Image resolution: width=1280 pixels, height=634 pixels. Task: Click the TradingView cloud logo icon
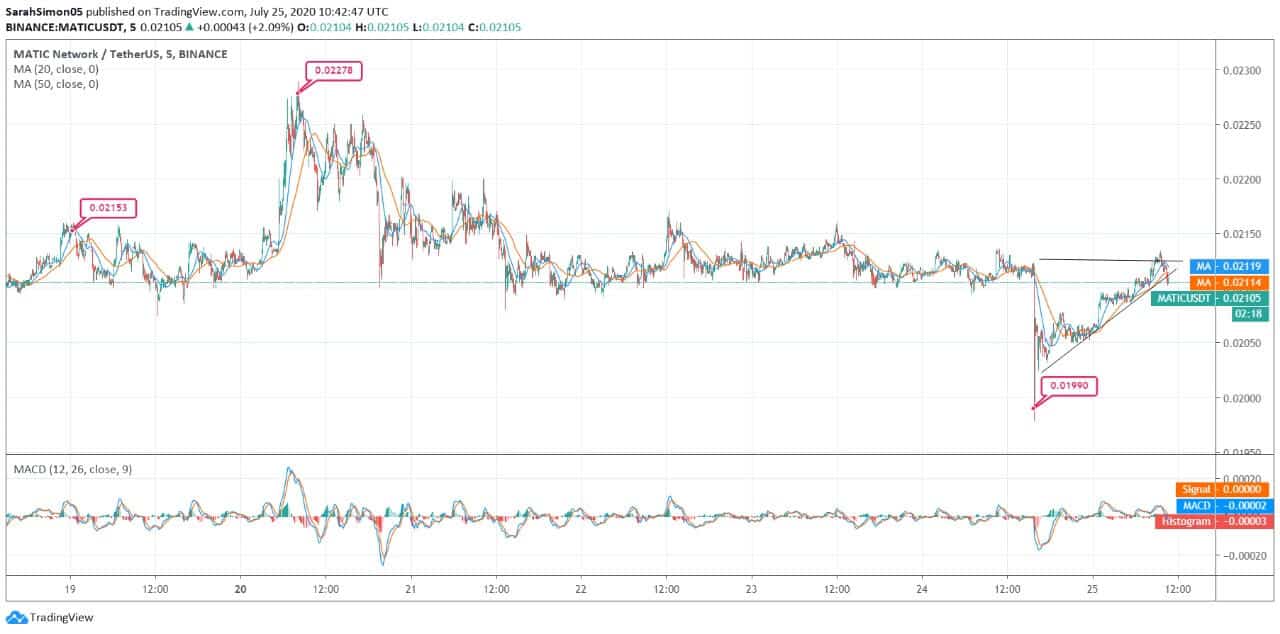point(17,617)
